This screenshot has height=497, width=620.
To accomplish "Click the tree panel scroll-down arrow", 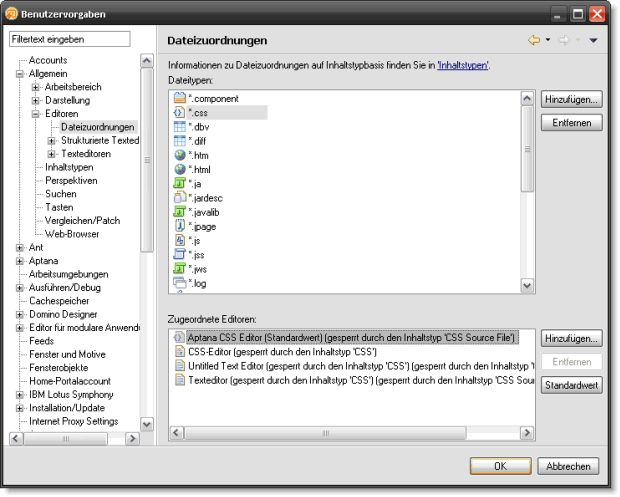I will (x=147, y=424).
